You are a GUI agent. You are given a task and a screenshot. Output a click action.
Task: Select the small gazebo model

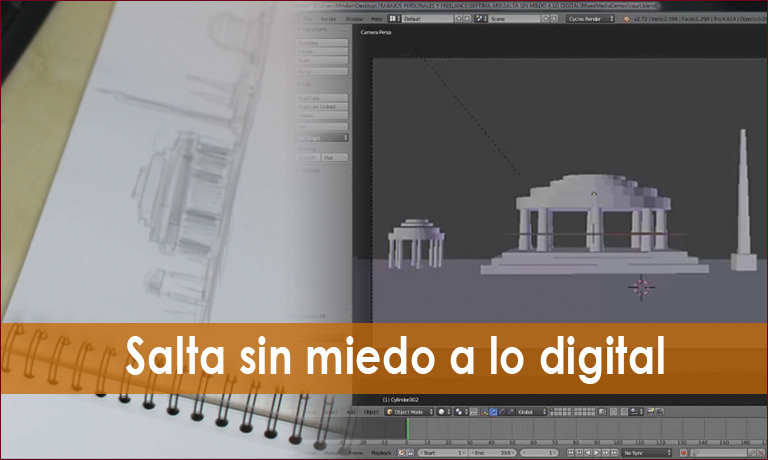point(416,243)
